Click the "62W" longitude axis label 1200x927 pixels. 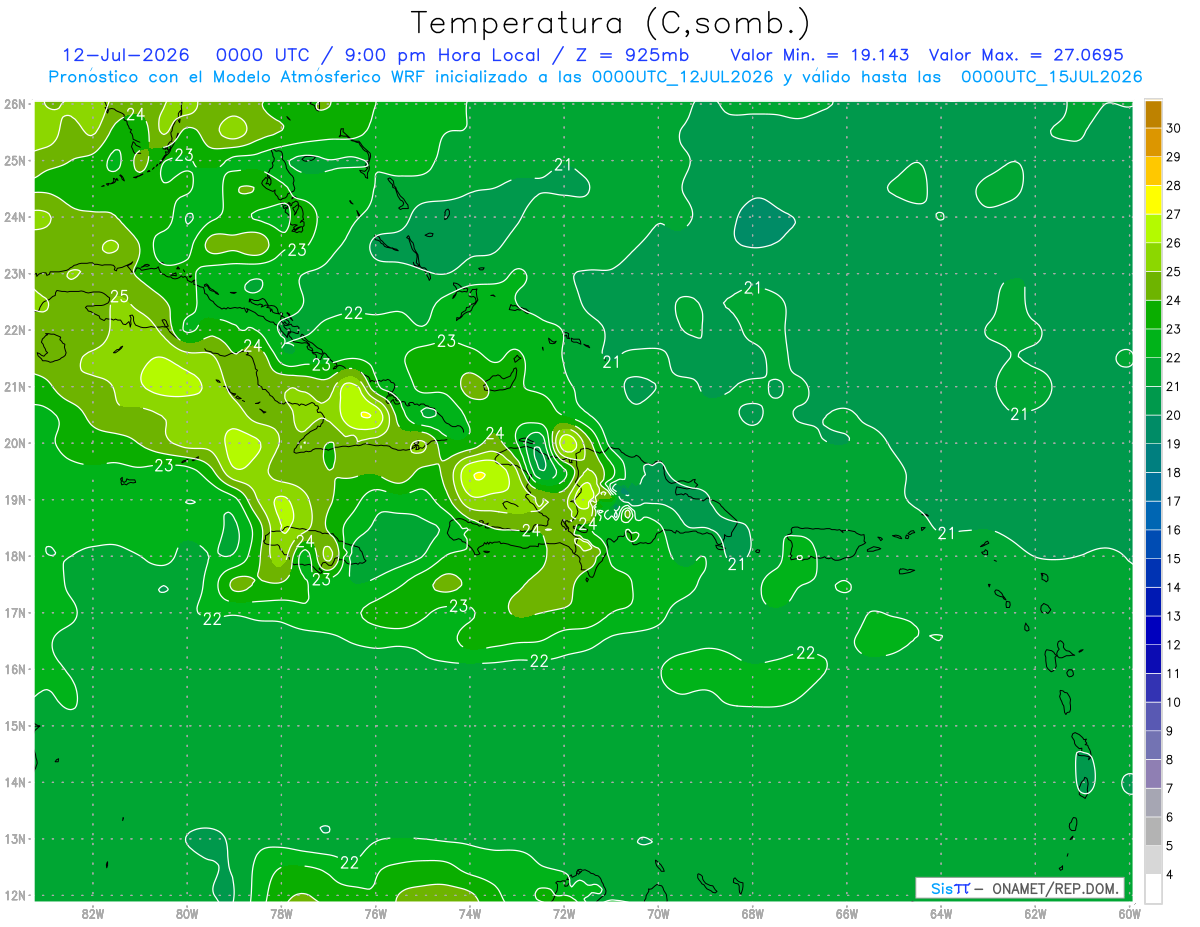1035,913
